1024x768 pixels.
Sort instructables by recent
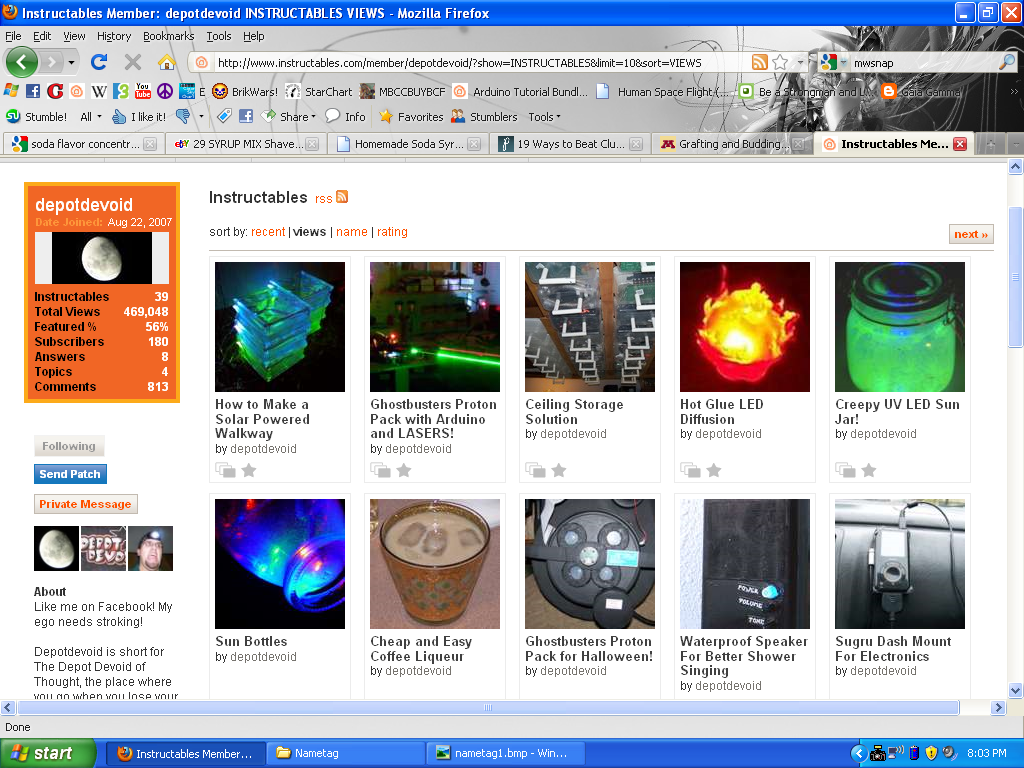click(x=268, y=232)
